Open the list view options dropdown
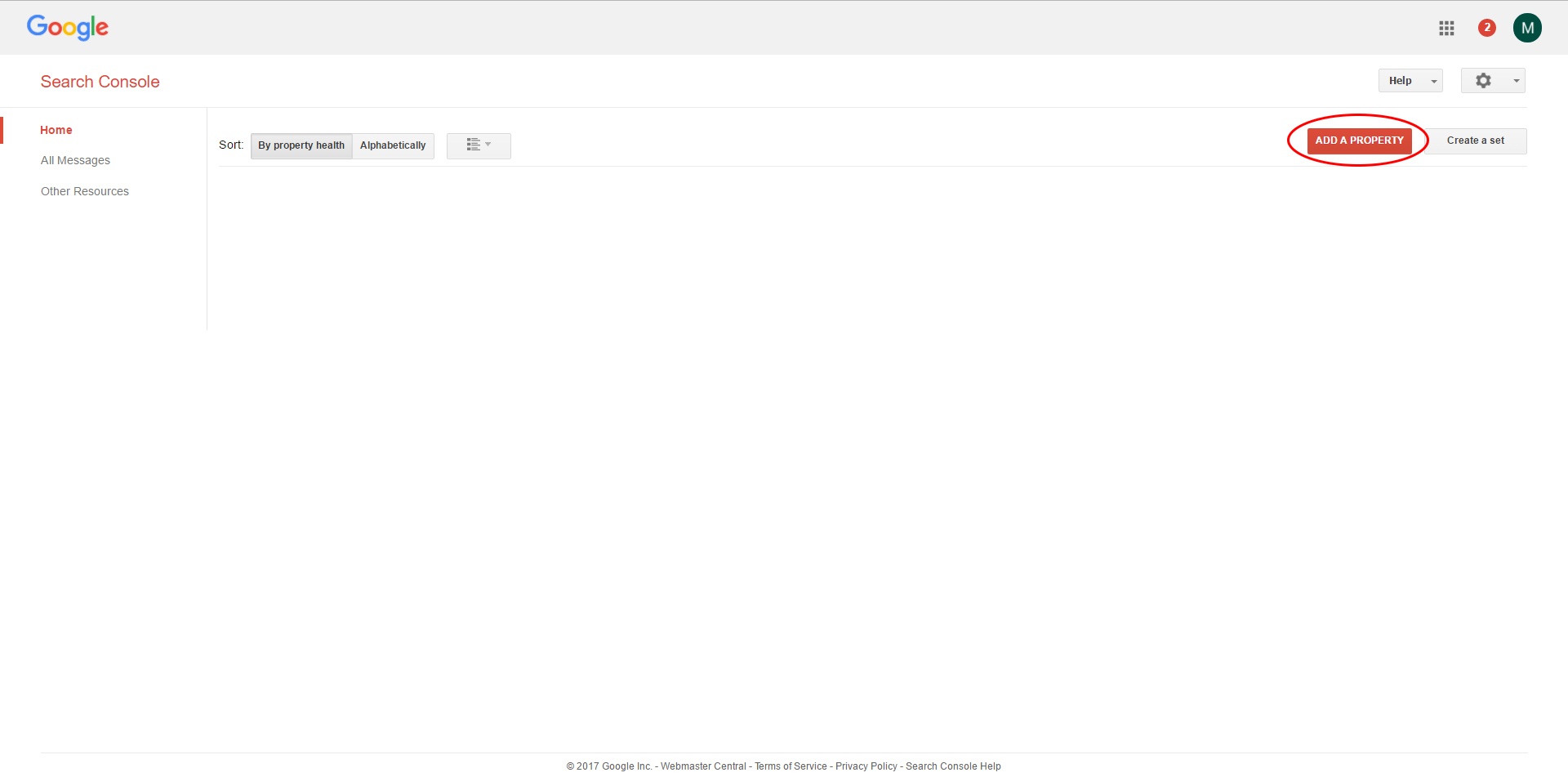 pyautogui.click(x=479, y=145)
